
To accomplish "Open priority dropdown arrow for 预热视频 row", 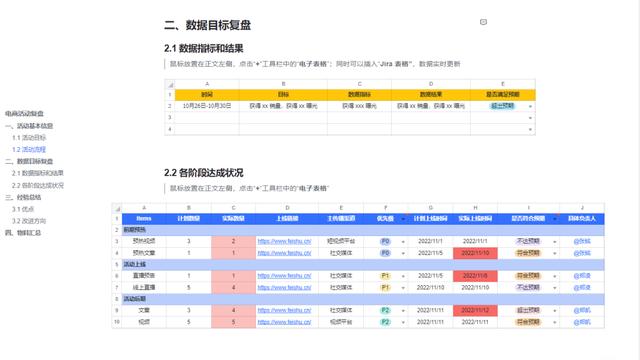I will click(403, 242).
